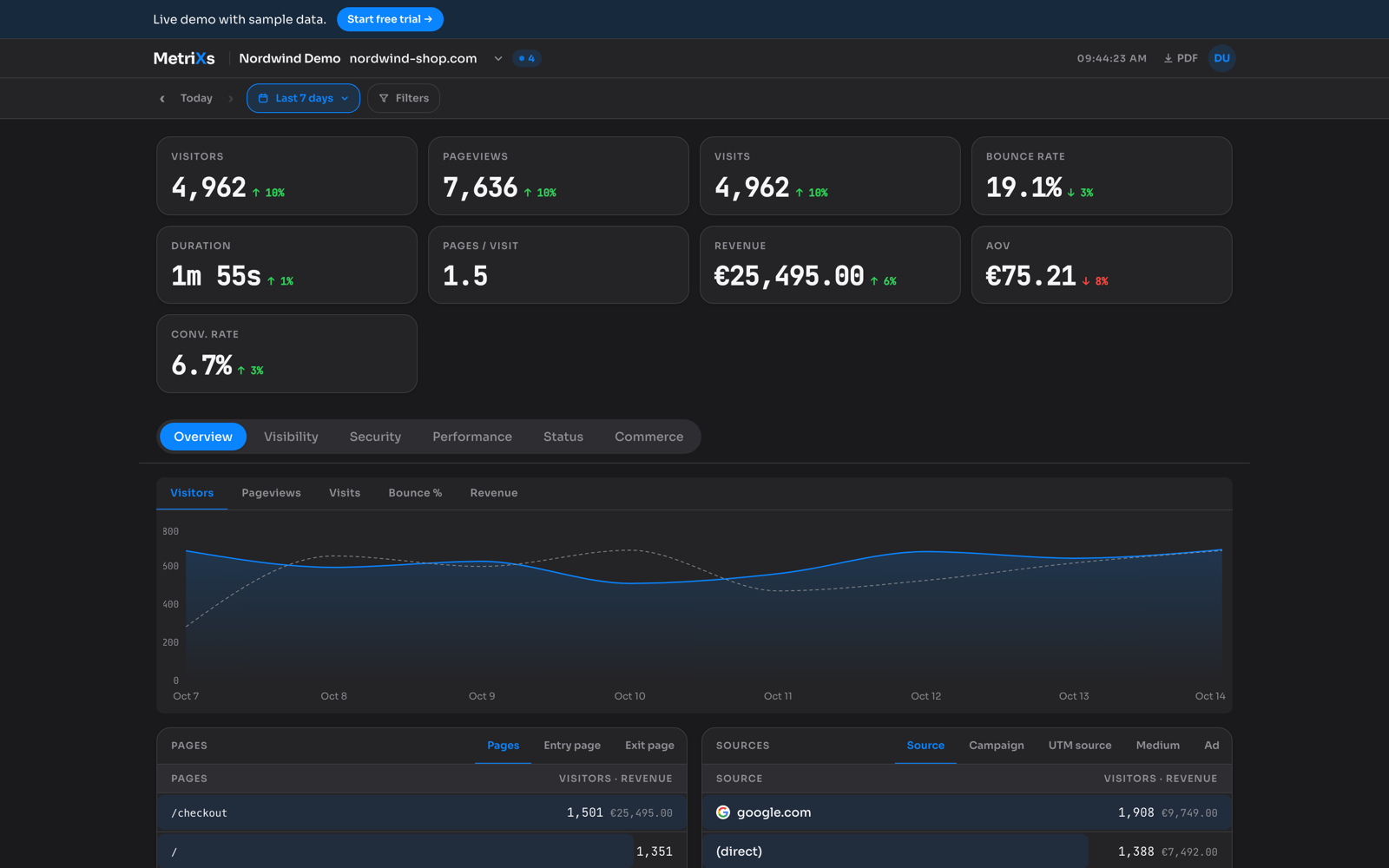
Task: Go to the Commerce tab
Action: [649, 437]
